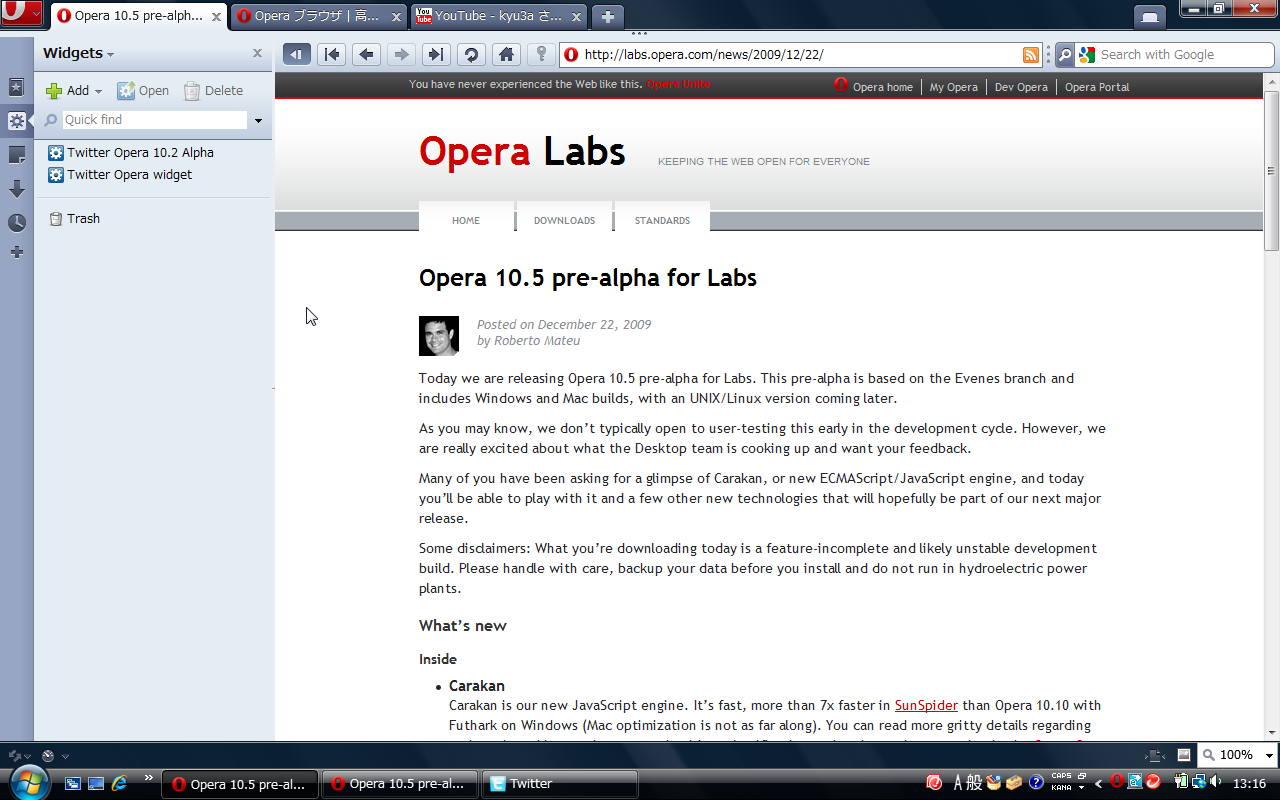Expand the Add widget dropdown

coord(99,91)
